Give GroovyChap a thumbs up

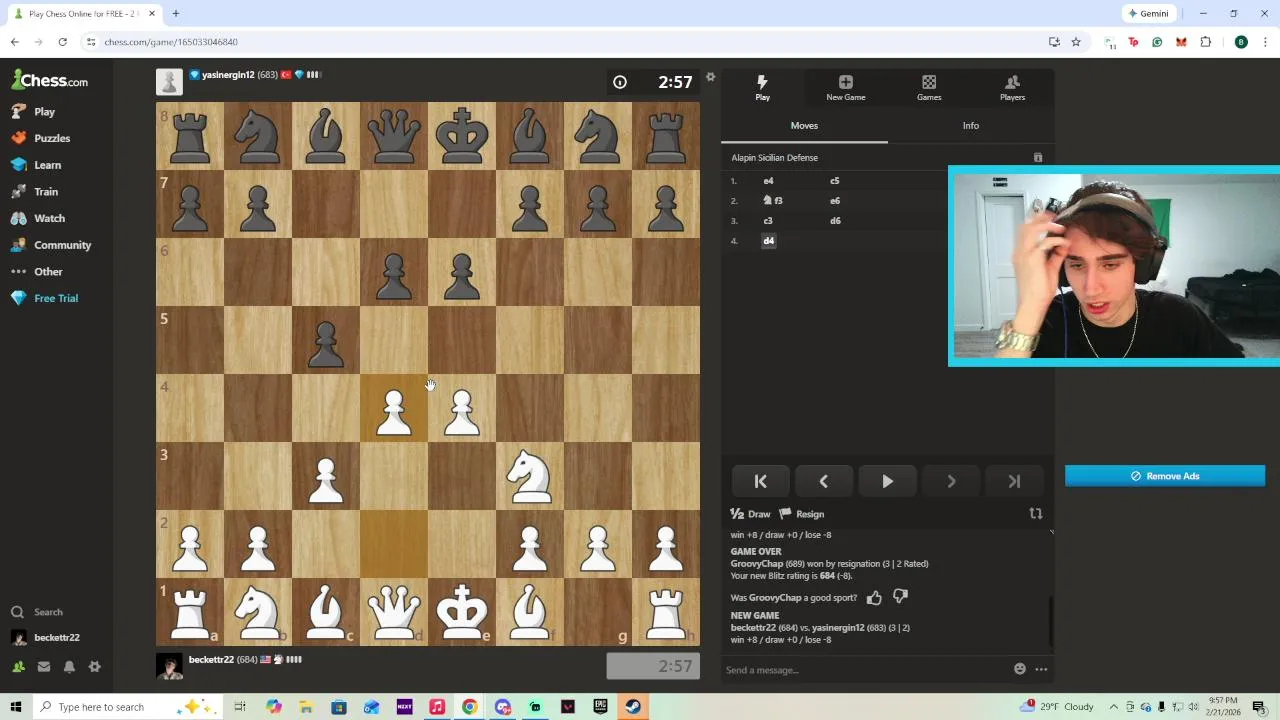tap(874, 598)
